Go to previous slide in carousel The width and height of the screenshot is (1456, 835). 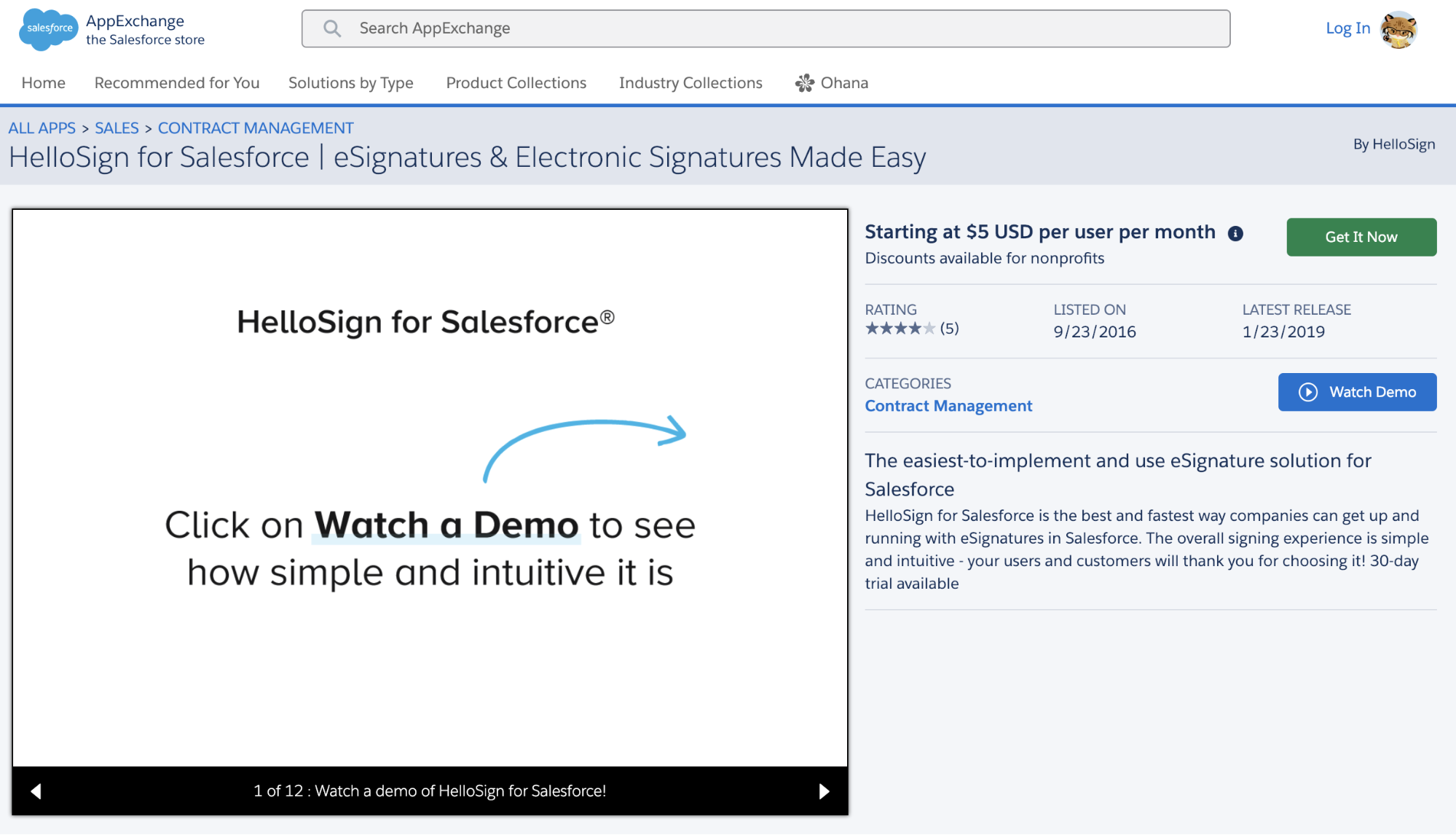click(36, 791)
